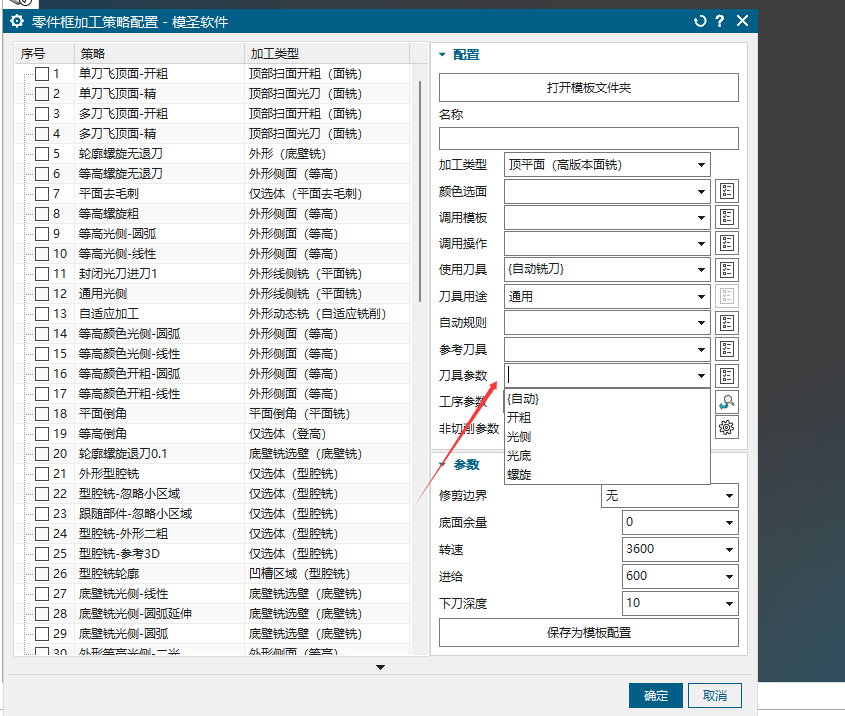
Task: Open the help question mark icon
Action: pyautogui.click(x=719, y=21)
